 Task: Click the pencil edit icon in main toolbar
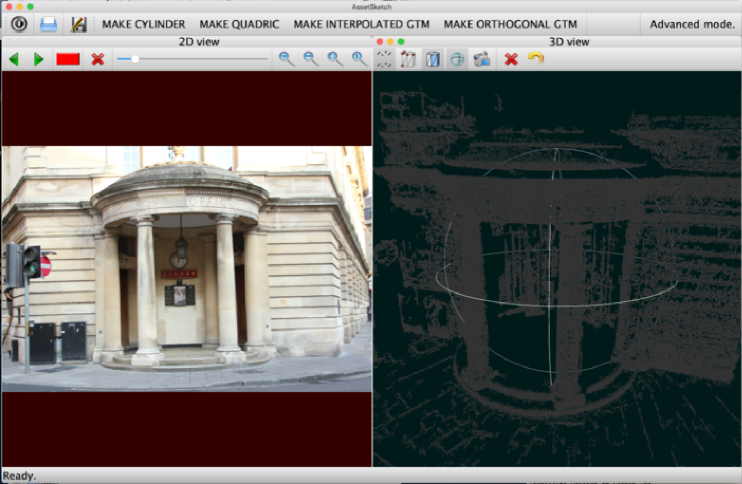point(78,24)
